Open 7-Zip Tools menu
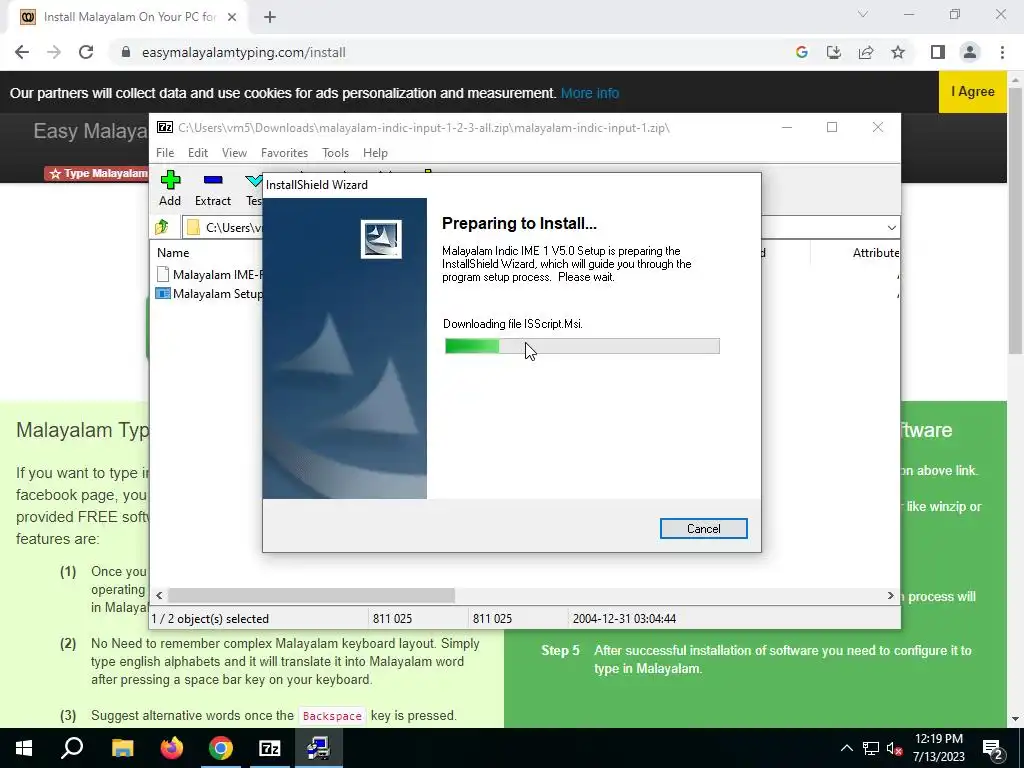Viewport: 1024px width, 768px height. click(x=335, y=153)
